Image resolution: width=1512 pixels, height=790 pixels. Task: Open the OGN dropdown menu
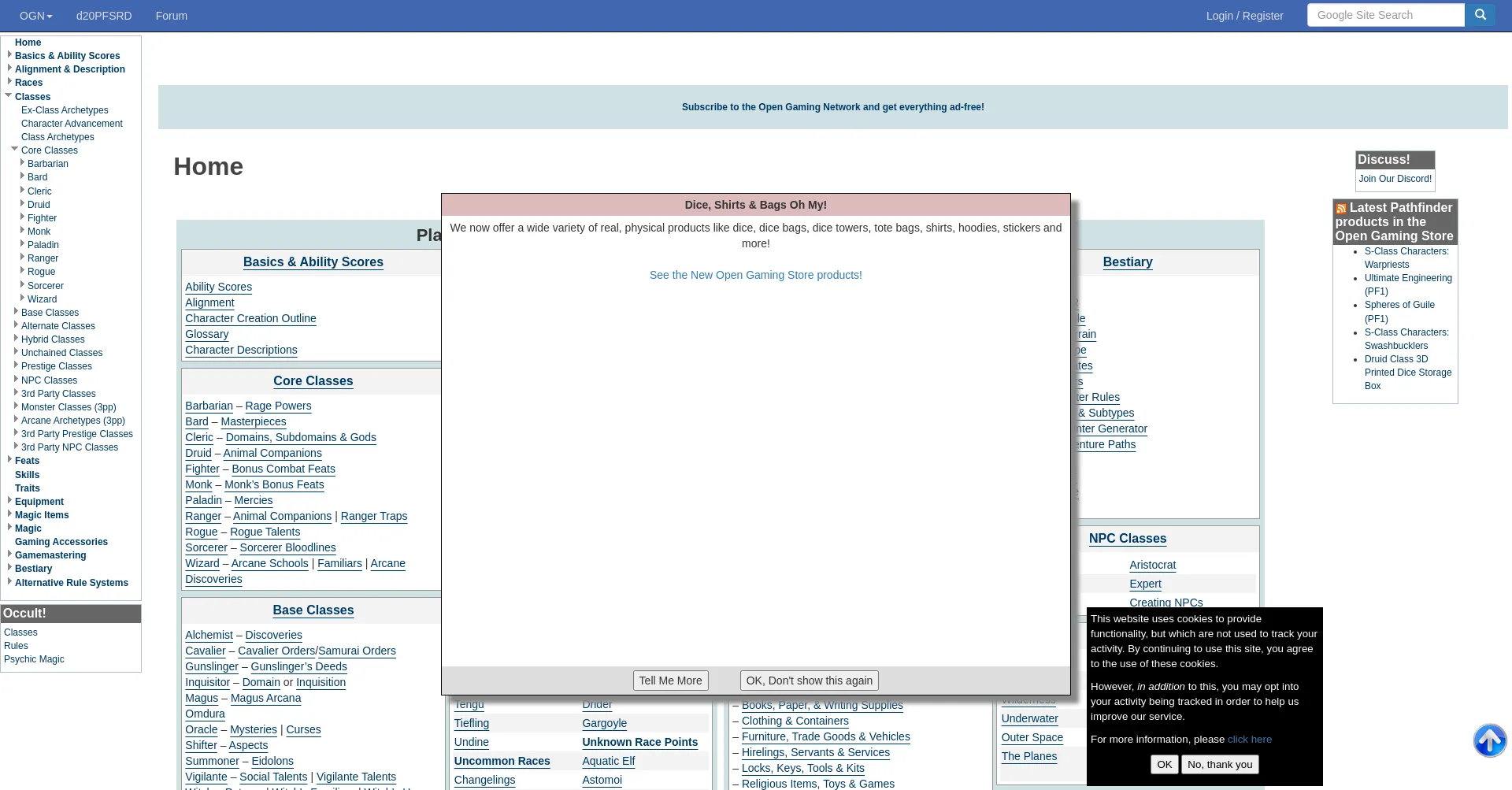(x=35, y=16)
